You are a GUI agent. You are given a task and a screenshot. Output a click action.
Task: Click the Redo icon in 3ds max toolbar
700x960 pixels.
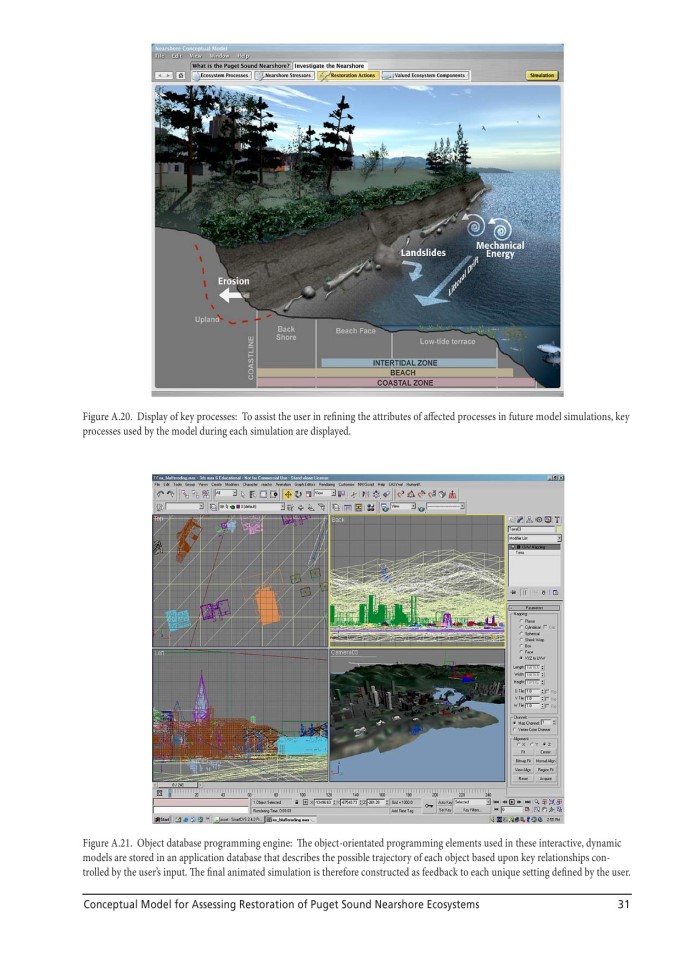tap(170, 495)
